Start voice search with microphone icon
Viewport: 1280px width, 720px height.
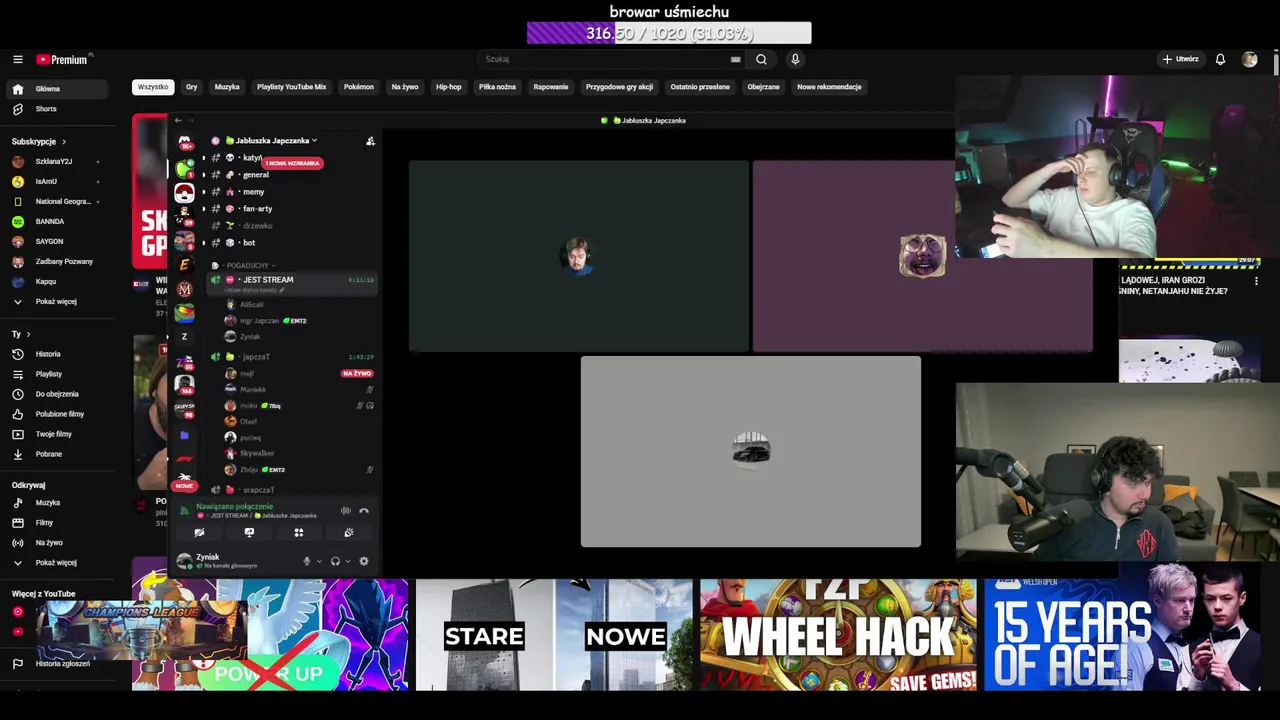(x=795, y=59)
